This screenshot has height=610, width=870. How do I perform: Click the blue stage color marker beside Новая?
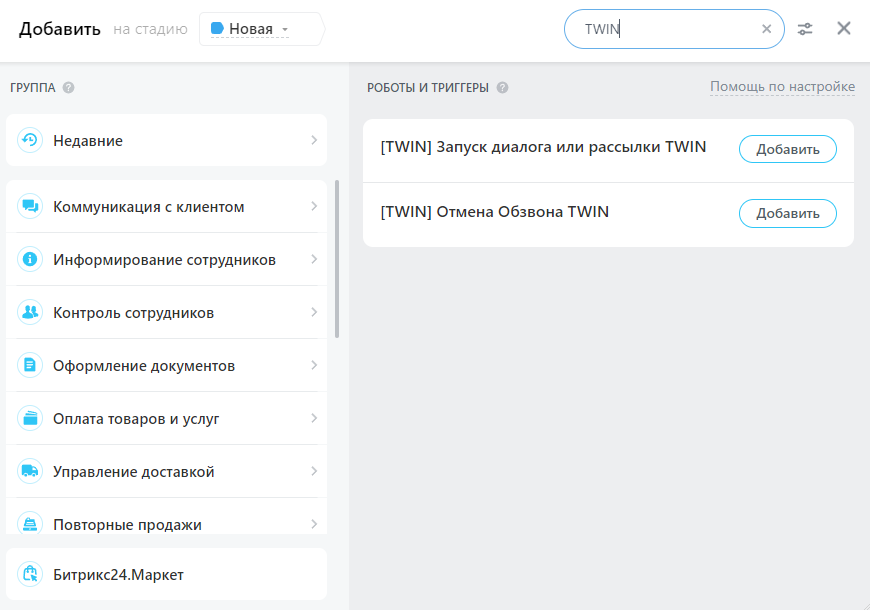coord(218,28)
